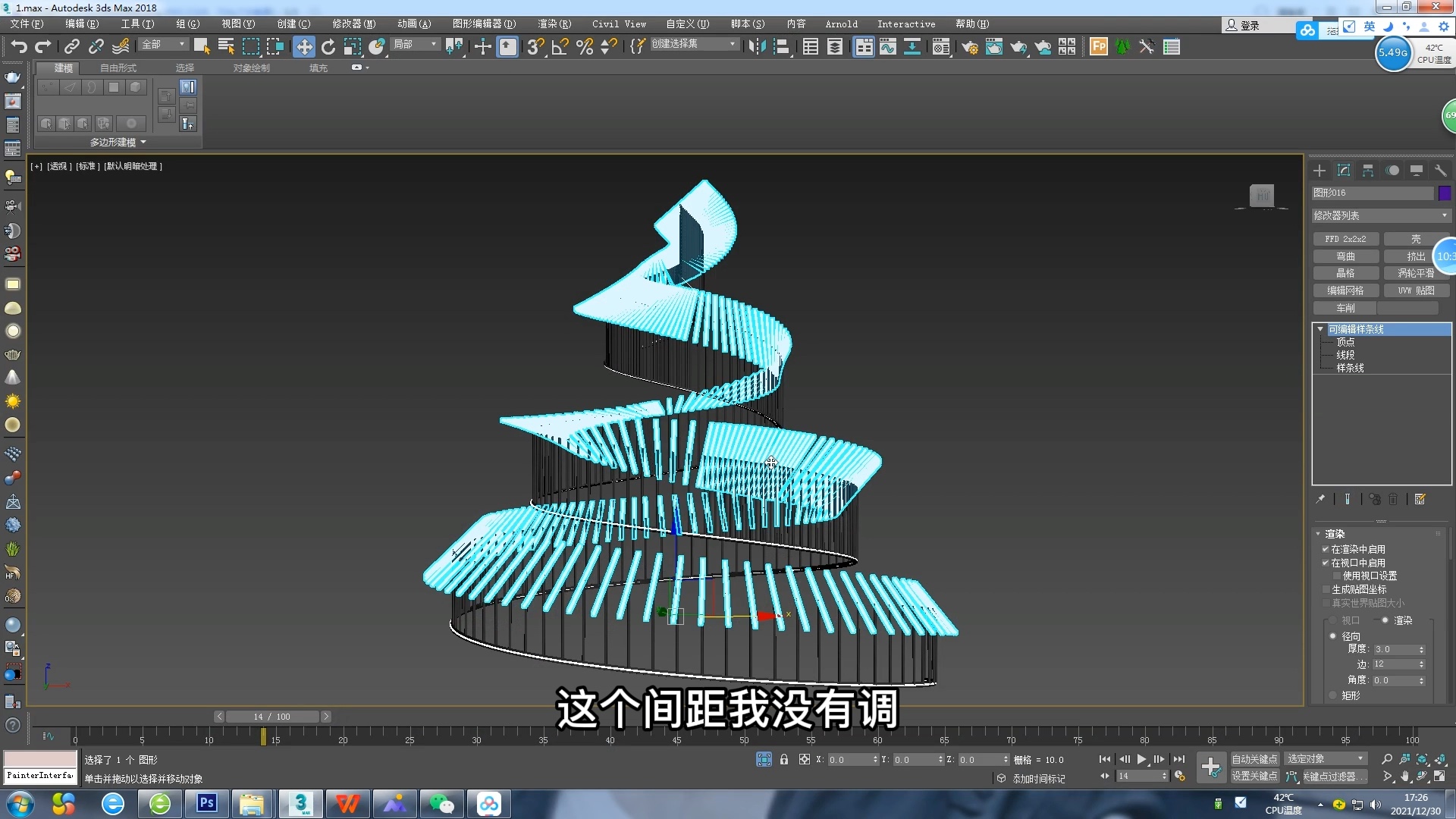
Task: Toggle 在视口中启用 checkbox
Action: coord(1326,563)
